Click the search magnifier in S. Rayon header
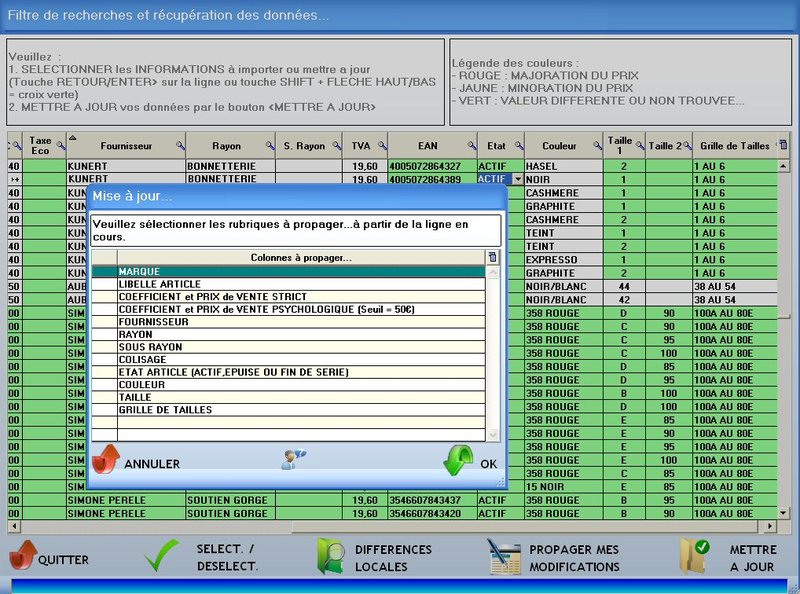Viewport: 800px width, 594px height. click(337, 145)
